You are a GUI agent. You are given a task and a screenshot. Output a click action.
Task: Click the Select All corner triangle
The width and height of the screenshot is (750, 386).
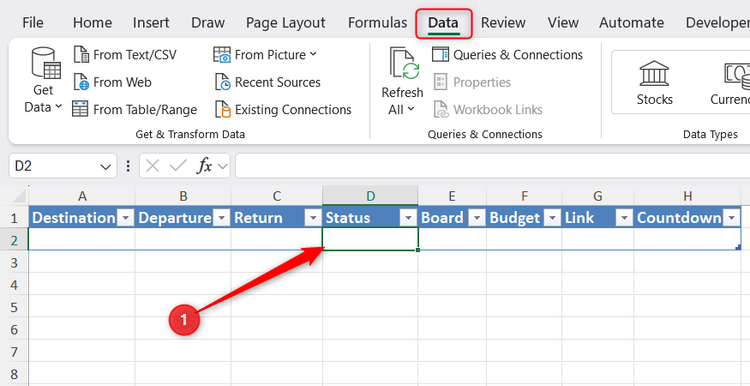(19, 196)
